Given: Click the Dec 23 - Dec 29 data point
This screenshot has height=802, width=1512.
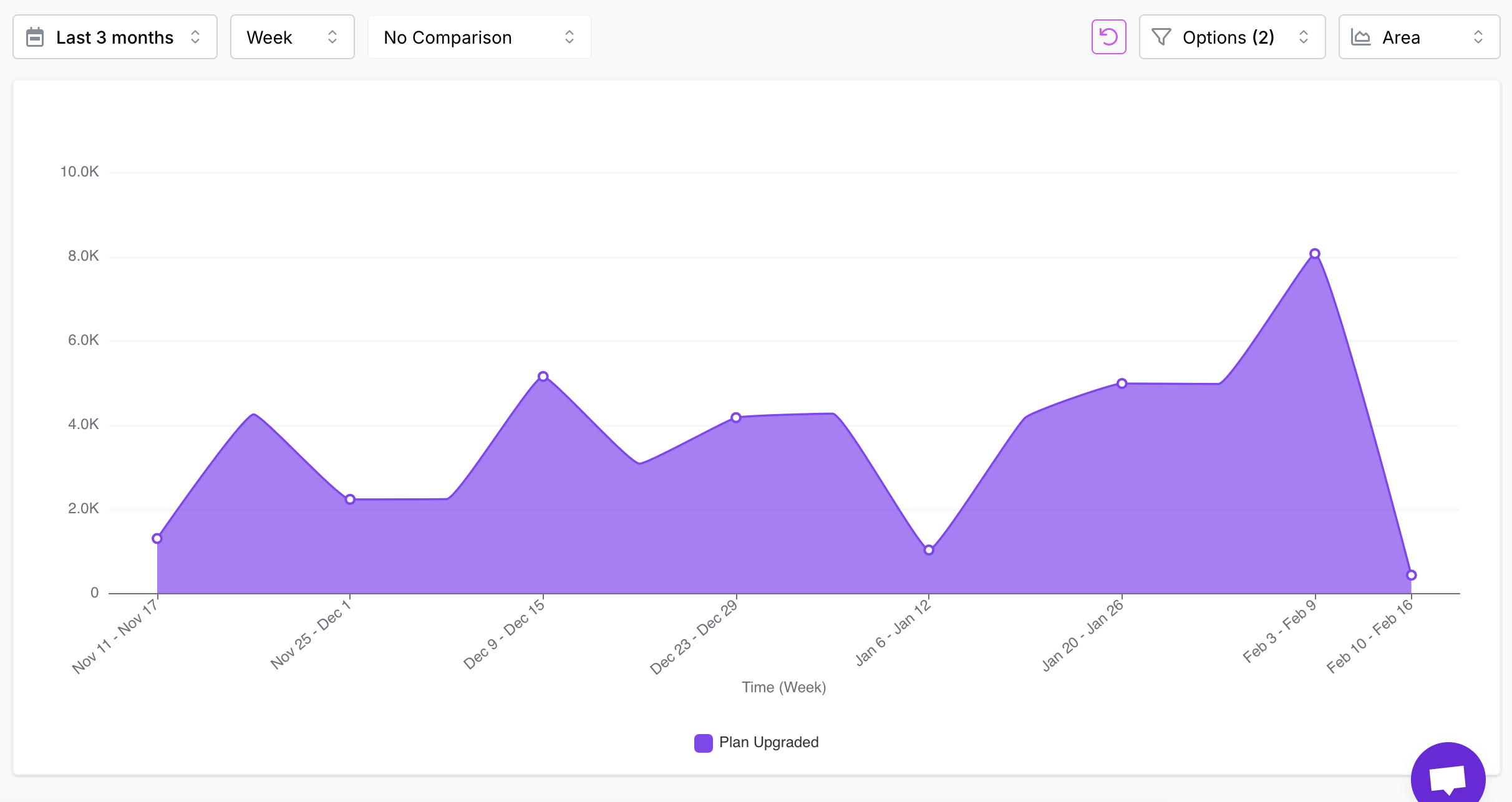Looking at the screenshot, I should (736, 417).
